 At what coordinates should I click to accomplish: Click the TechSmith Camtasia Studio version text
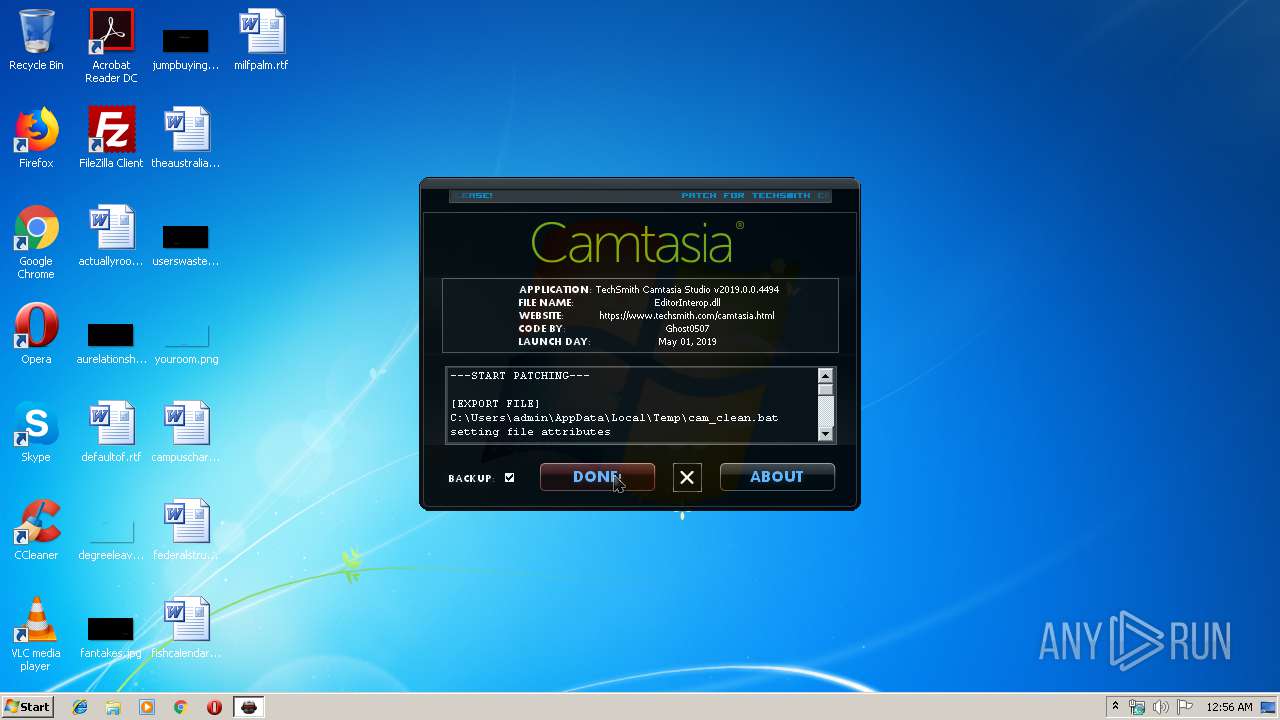coord(687,289)
